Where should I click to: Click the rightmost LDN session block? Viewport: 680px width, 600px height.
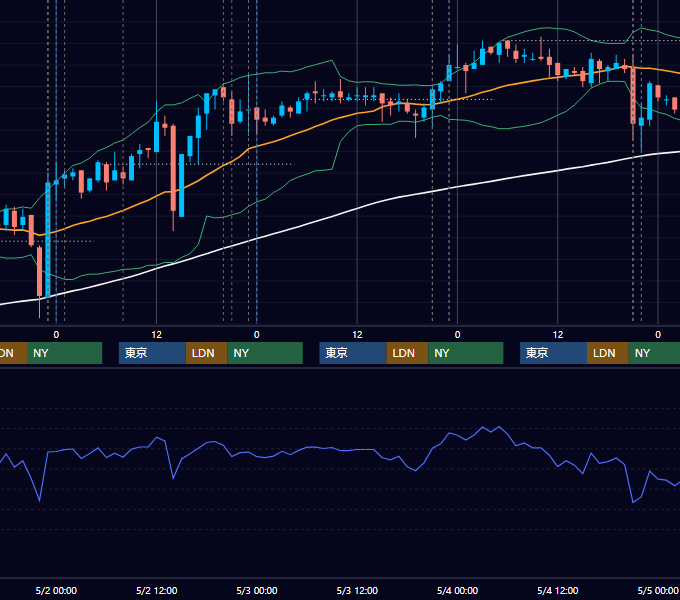tap(608, 353)
